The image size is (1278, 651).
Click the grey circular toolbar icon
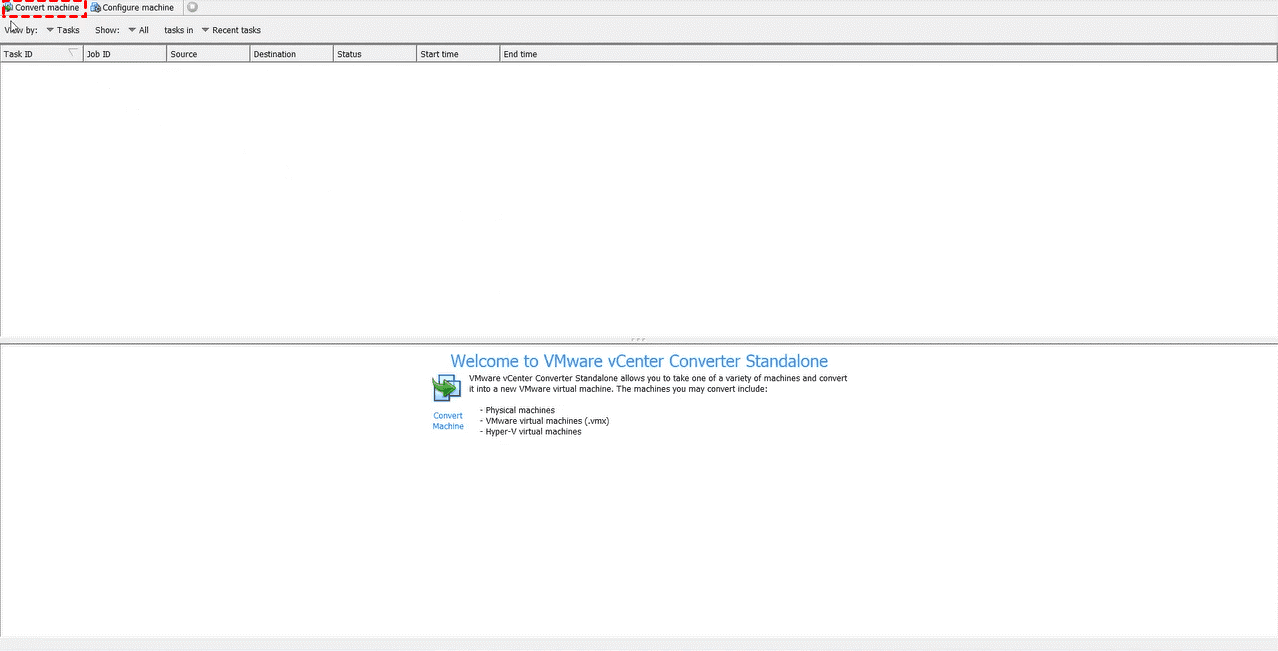pos(192,8)
